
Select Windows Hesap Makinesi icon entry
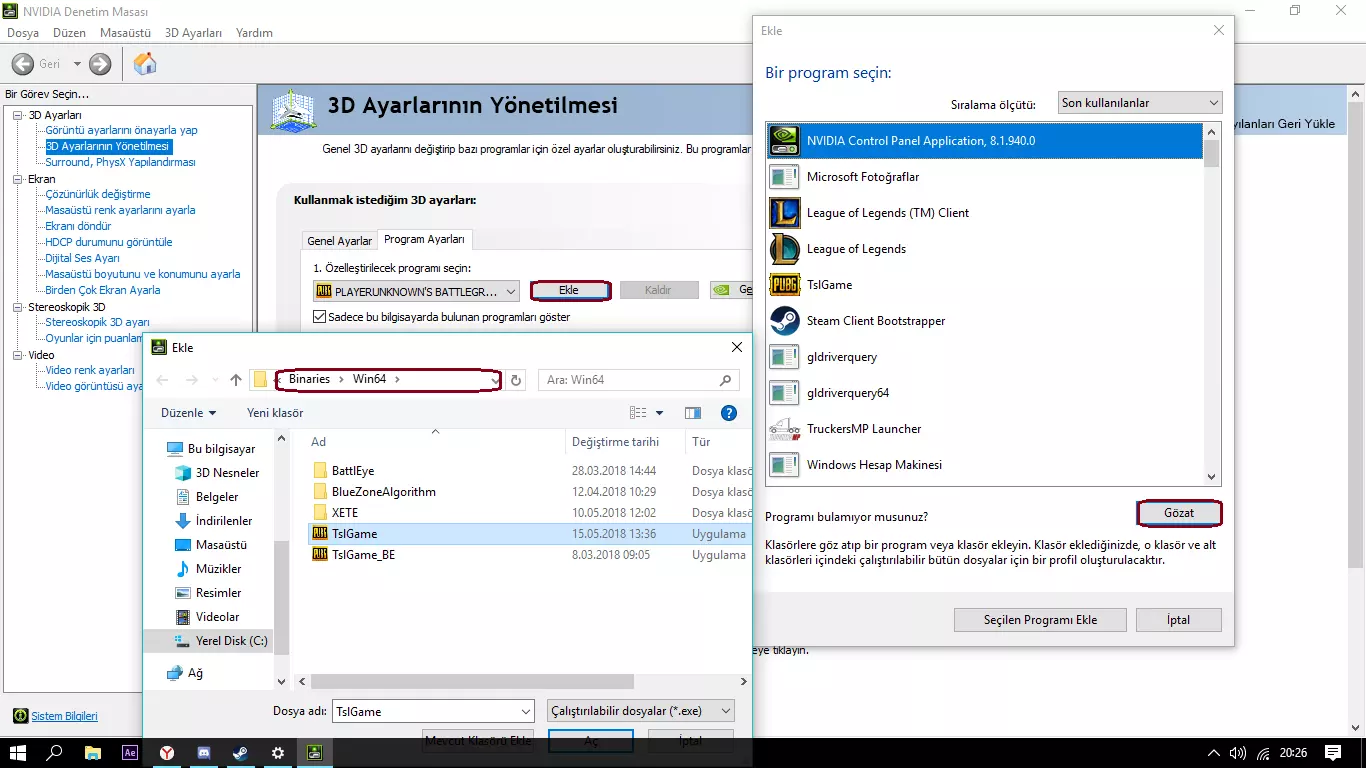784,465
